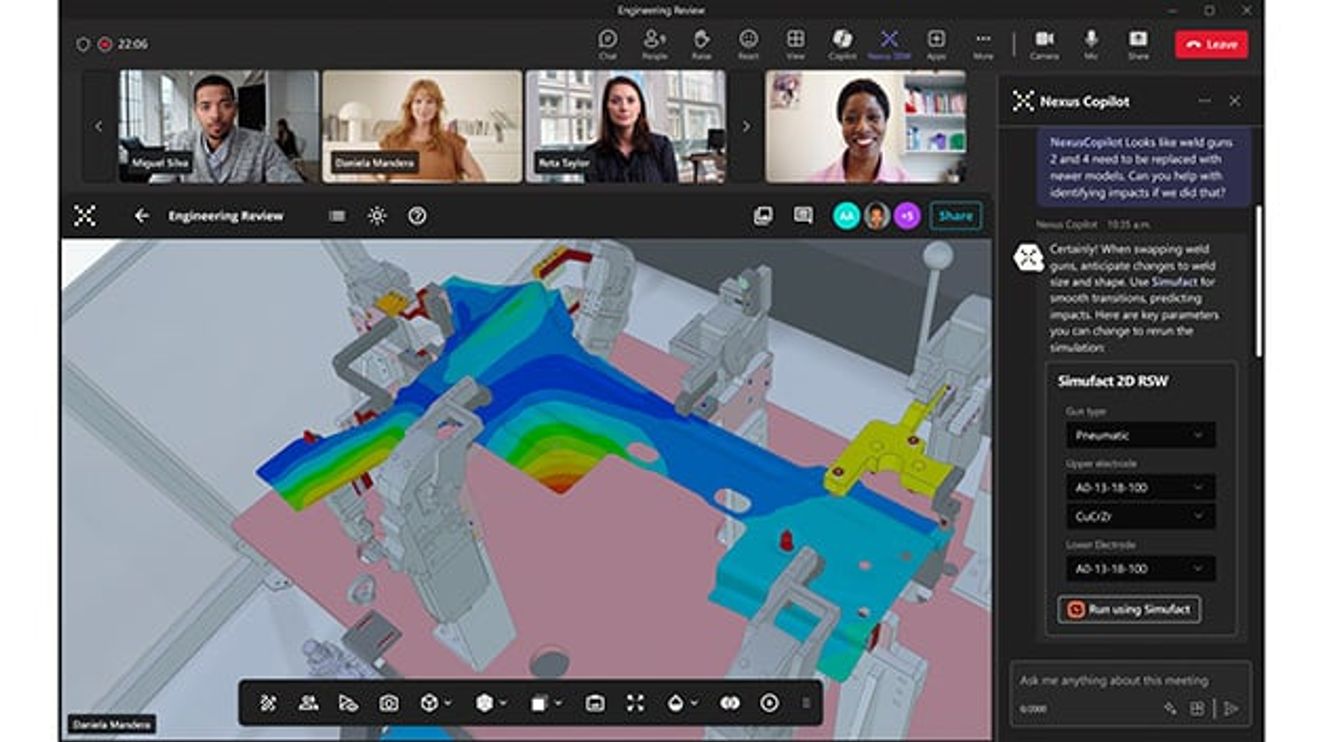
Task: Open the Apps menu in meeting toolbar
Action: [x=936, y=43]
